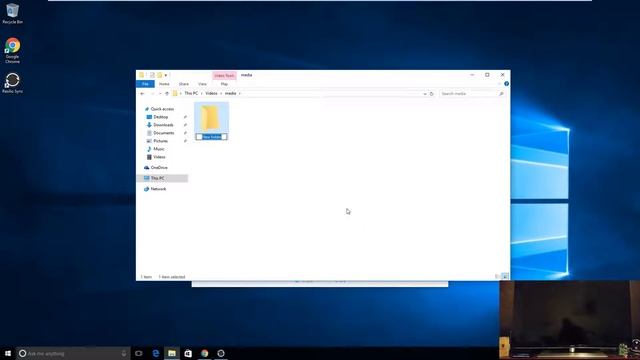Click the Downloads pin icon
The width and height of the screenshot is (640, 360).
coord(185,125)
